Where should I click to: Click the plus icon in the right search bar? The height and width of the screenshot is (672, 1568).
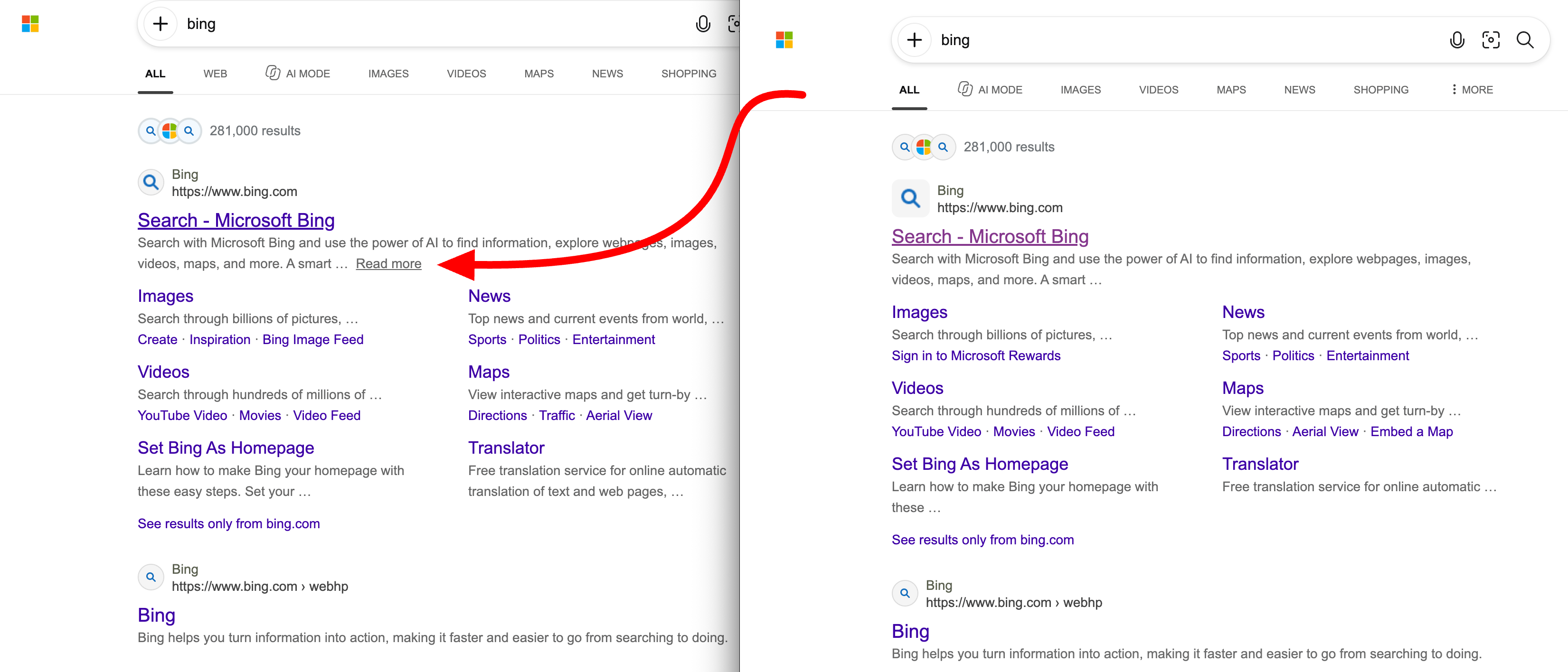coord(914,40)
